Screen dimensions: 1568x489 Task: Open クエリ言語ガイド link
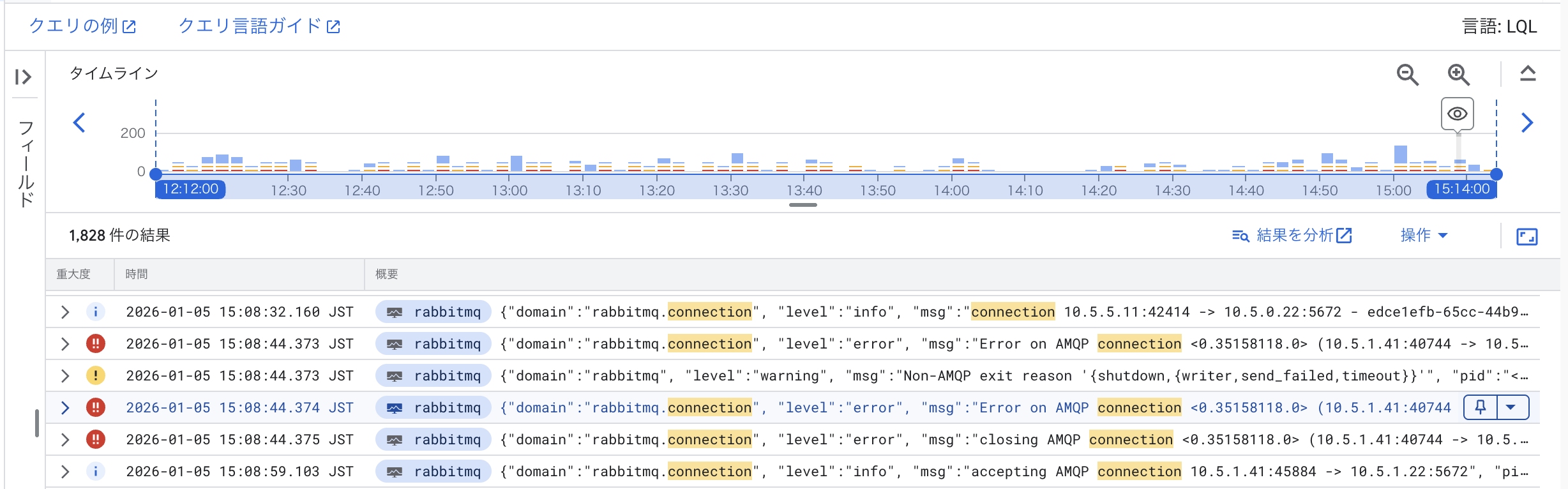click(259, 26)
